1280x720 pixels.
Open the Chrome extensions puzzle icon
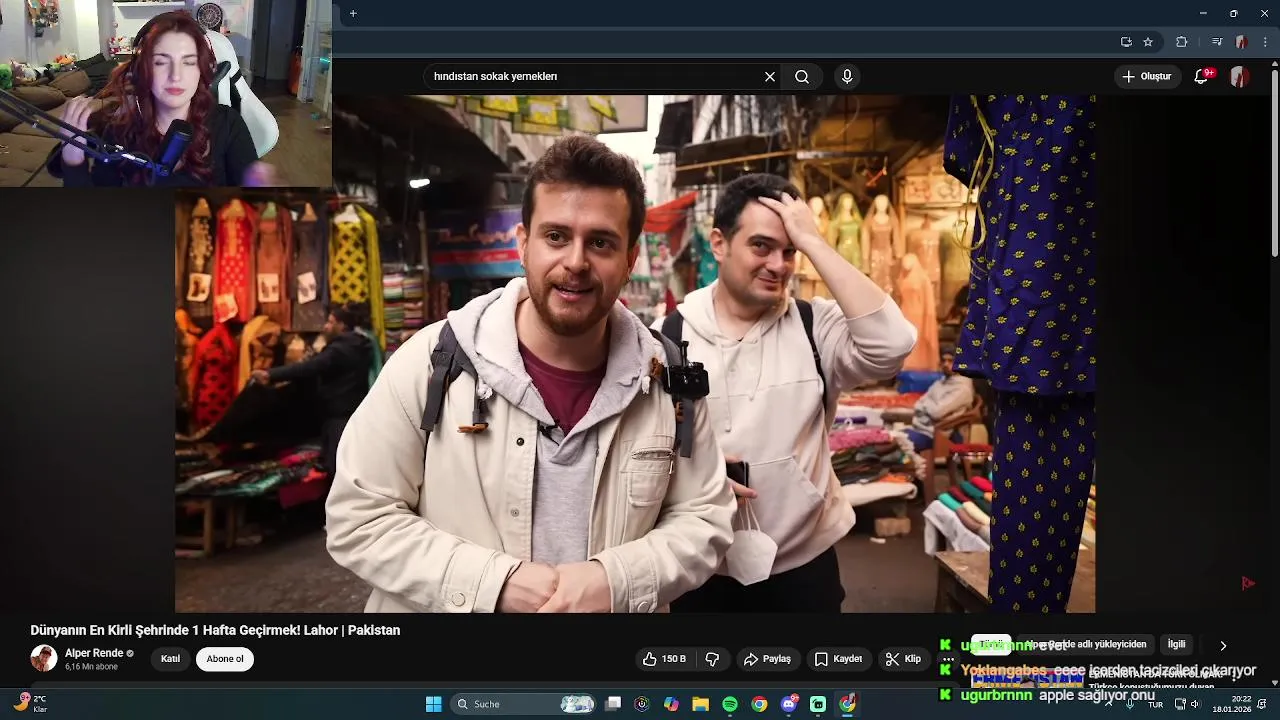1181,42
